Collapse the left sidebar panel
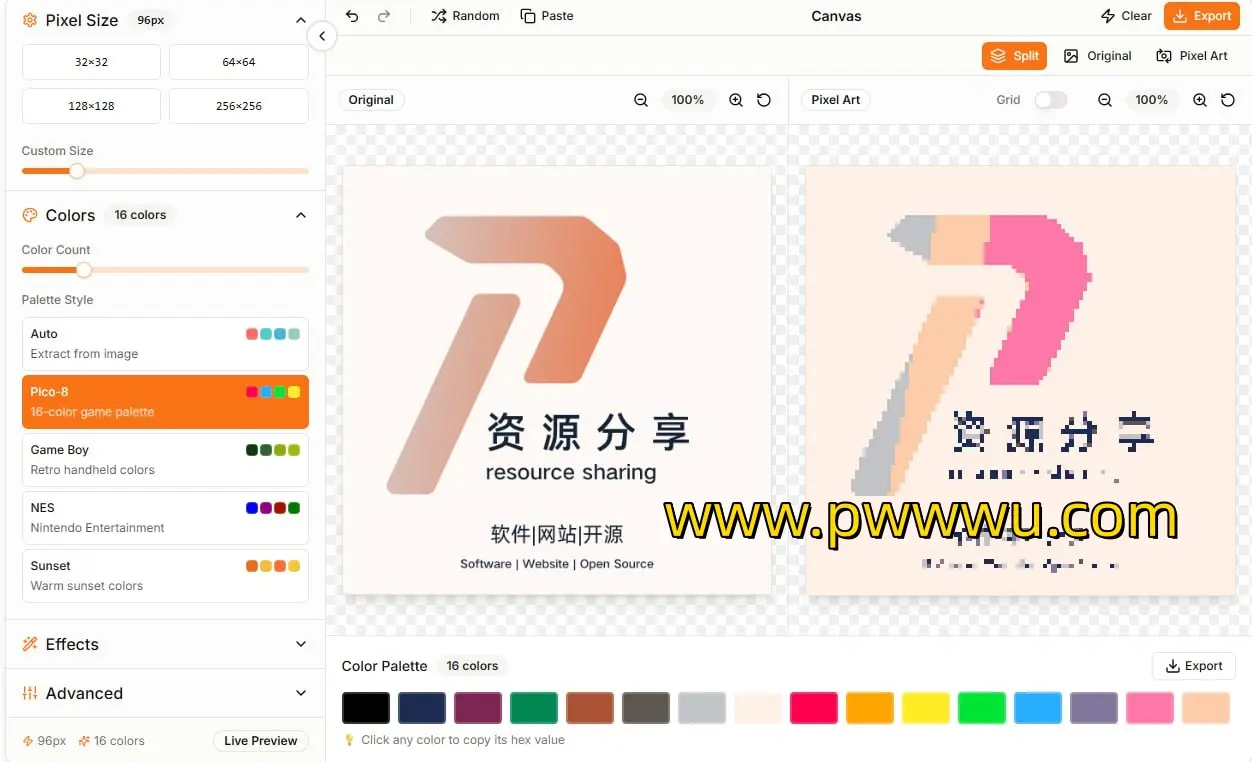 click(322, 37)
